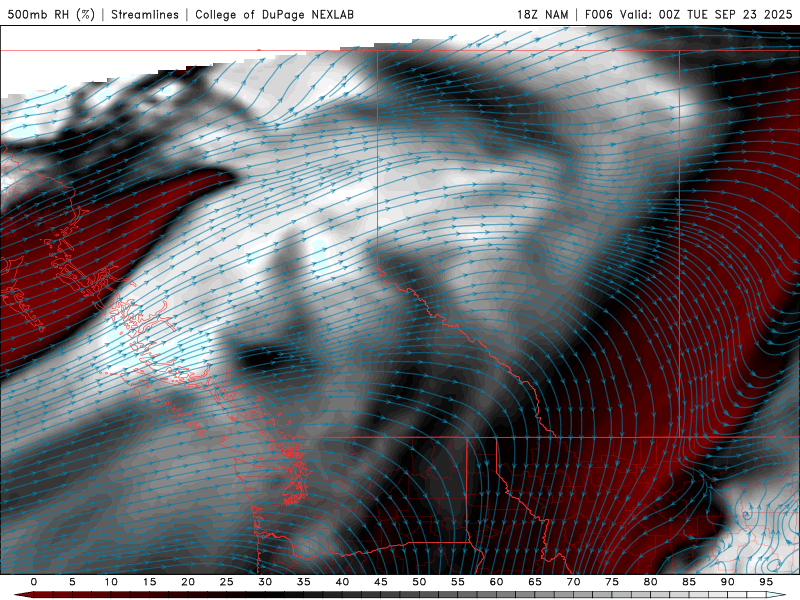Click the colorbar label "50"

click(x=419, y=582)
